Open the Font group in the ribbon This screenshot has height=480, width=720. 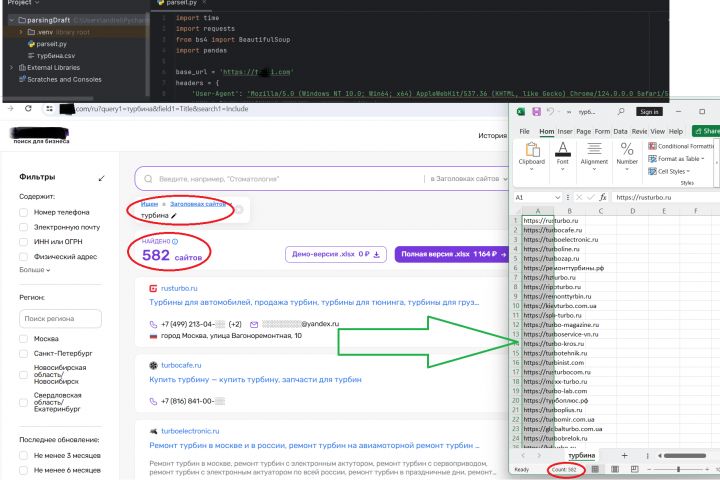(x=562, y=156)
